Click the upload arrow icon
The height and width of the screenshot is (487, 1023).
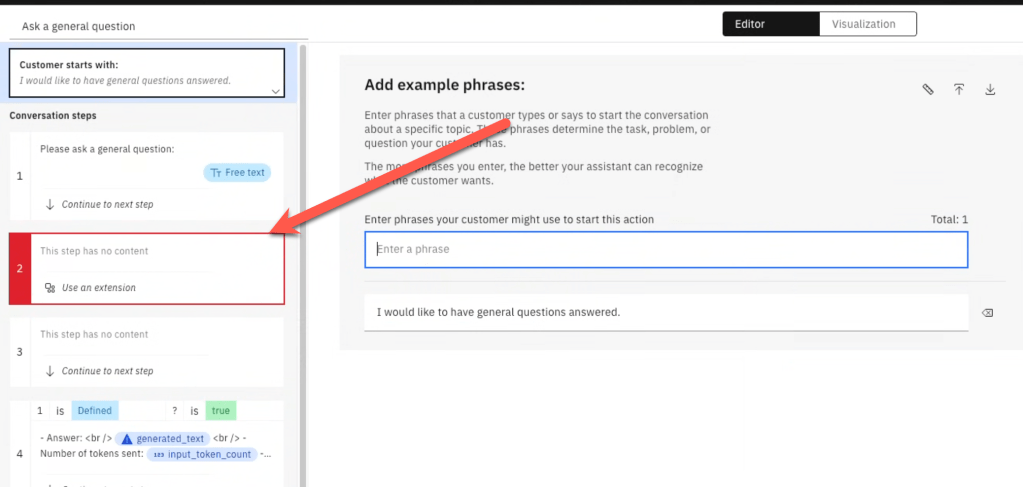(958, 90)
